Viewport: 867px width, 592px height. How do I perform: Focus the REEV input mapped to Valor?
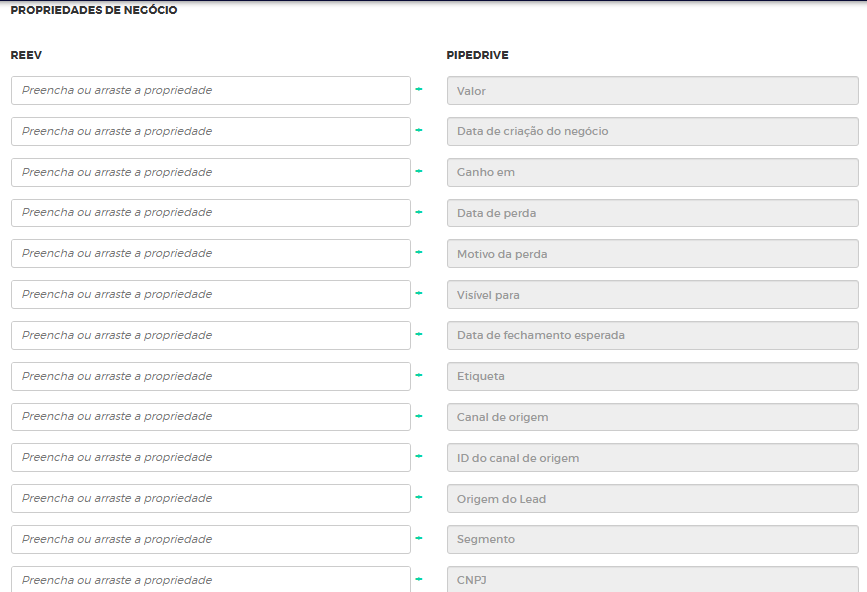211,90
